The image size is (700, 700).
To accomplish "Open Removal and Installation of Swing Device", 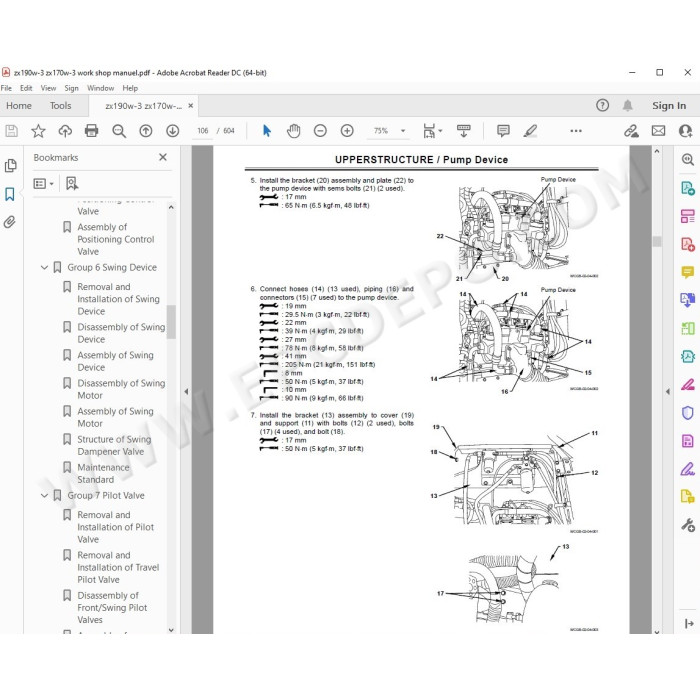I will tap(118, 299).
